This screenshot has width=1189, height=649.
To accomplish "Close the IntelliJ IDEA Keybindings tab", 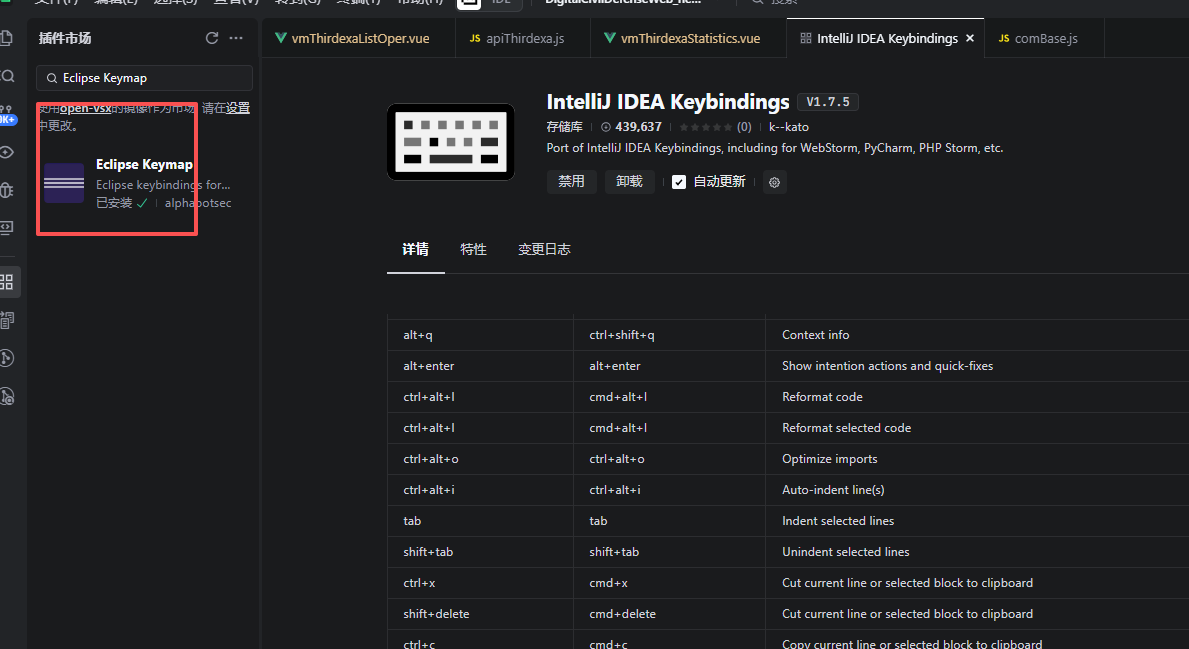I will [970, 38].
